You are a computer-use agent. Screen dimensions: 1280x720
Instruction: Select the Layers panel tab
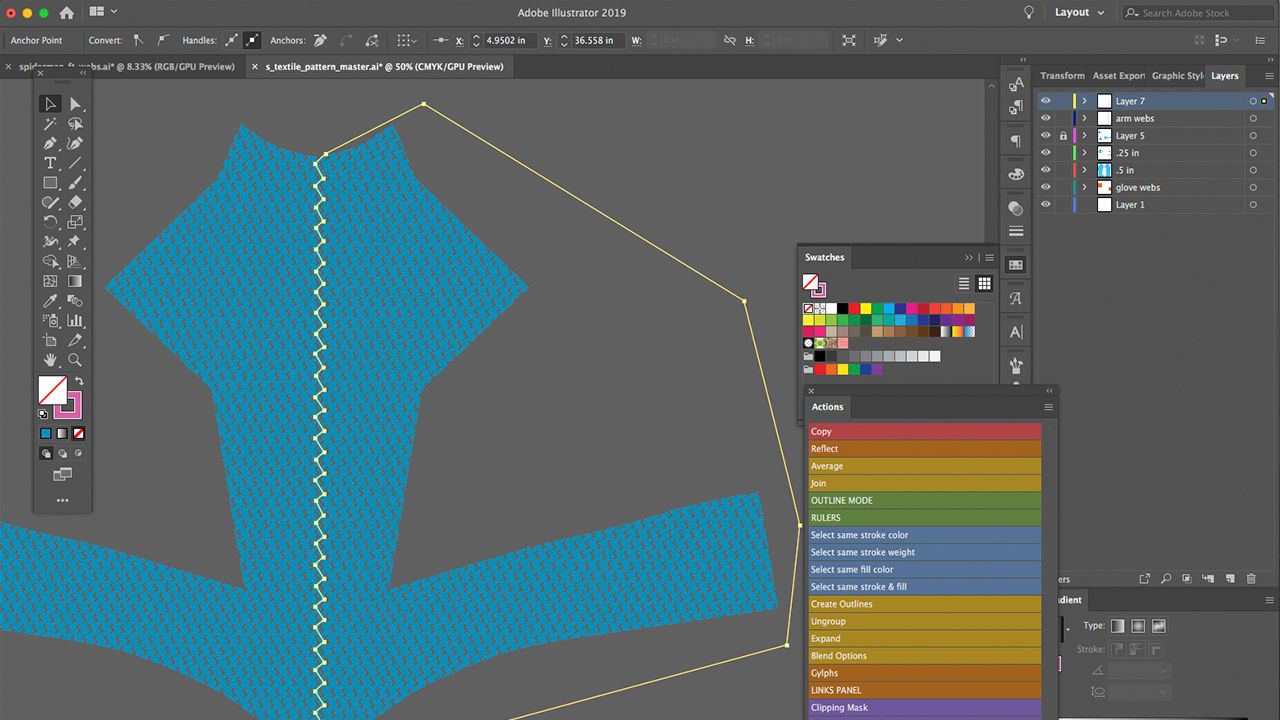(x=1224, y=76)
